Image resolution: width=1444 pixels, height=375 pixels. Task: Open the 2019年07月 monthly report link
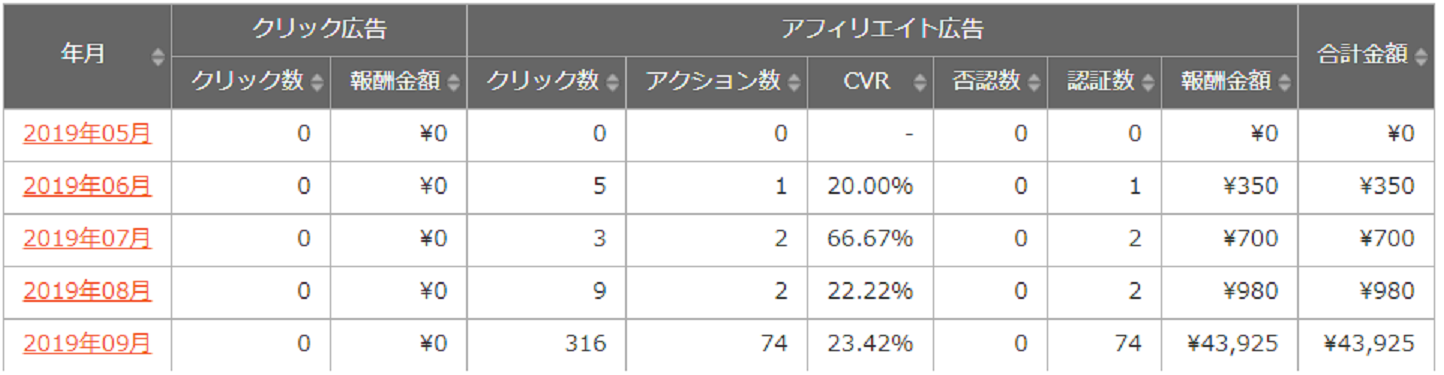[87, 238]
